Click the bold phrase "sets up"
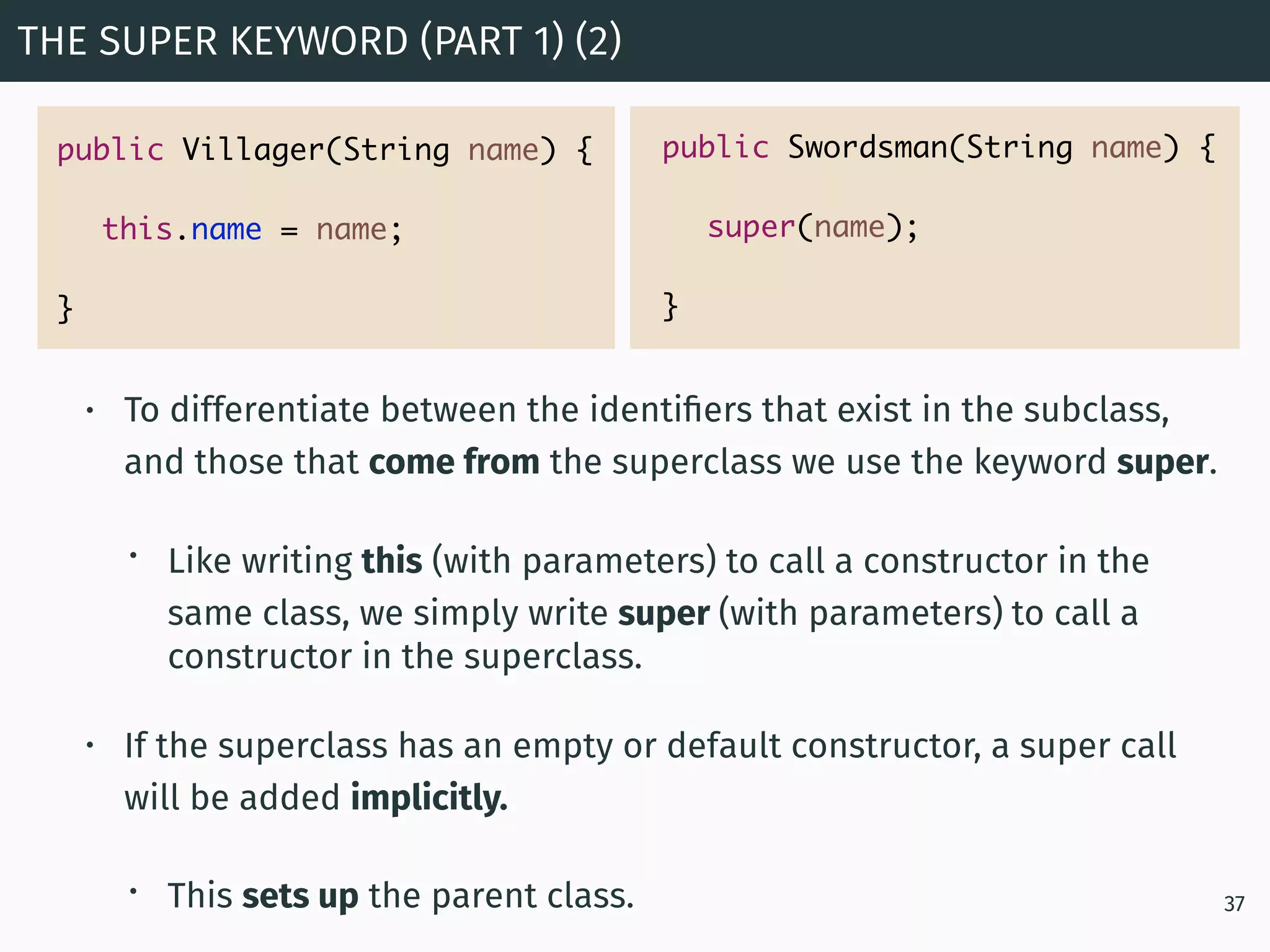Image resolution: width=1270 pixels, height=952 pixels. pyautogui.click(x=300, y=896)
